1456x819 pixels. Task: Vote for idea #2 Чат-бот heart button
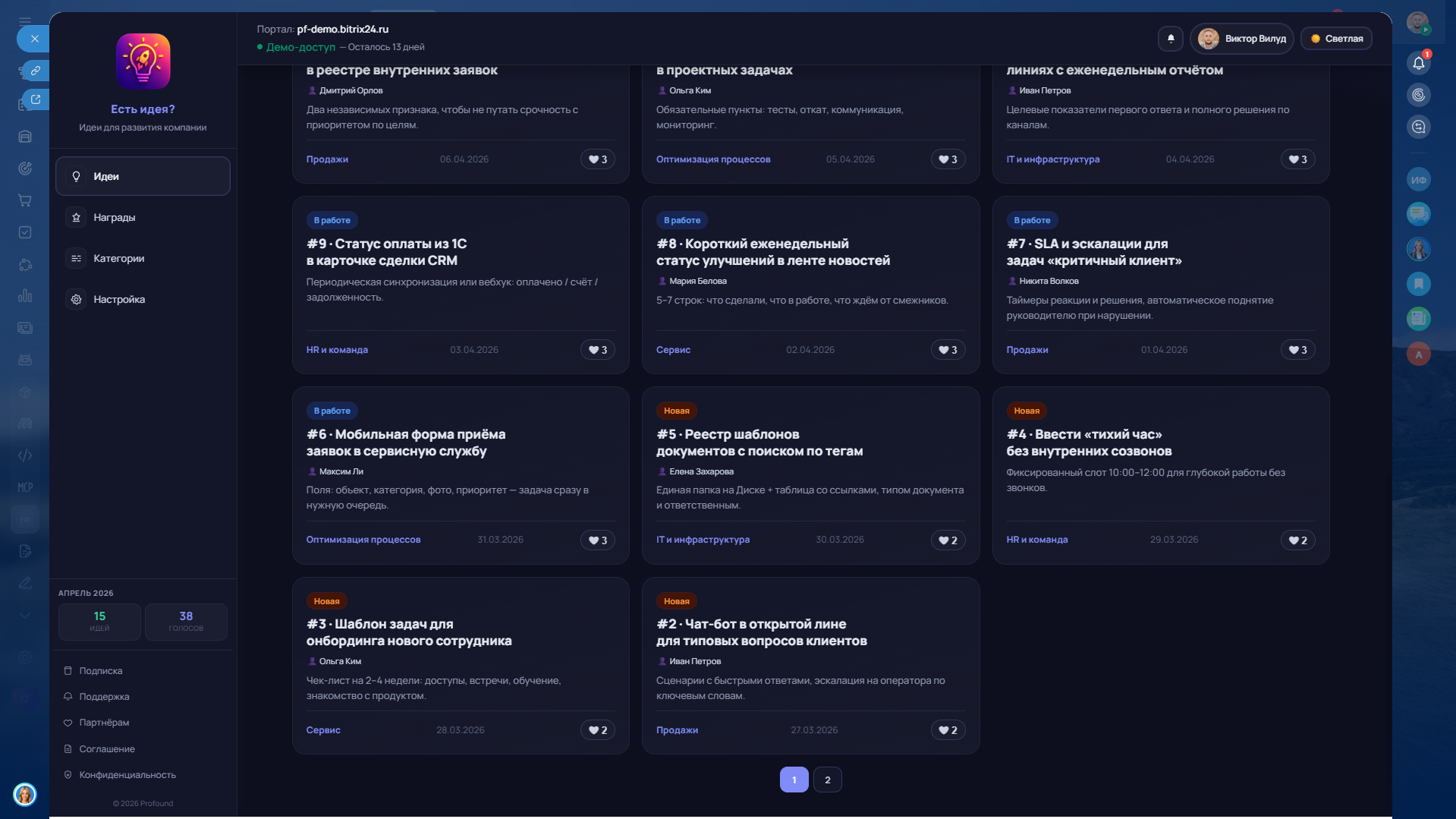[947, 730]
